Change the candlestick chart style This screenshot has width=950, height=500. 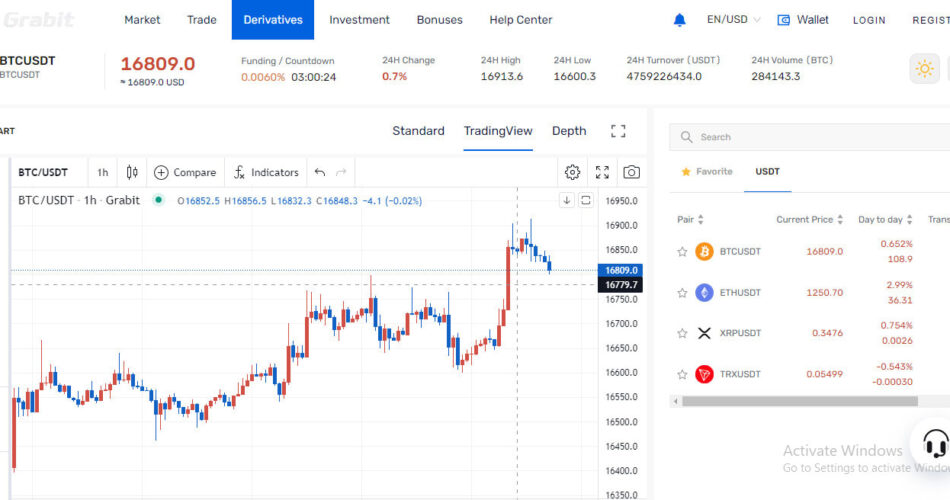[x=132, y=172]
